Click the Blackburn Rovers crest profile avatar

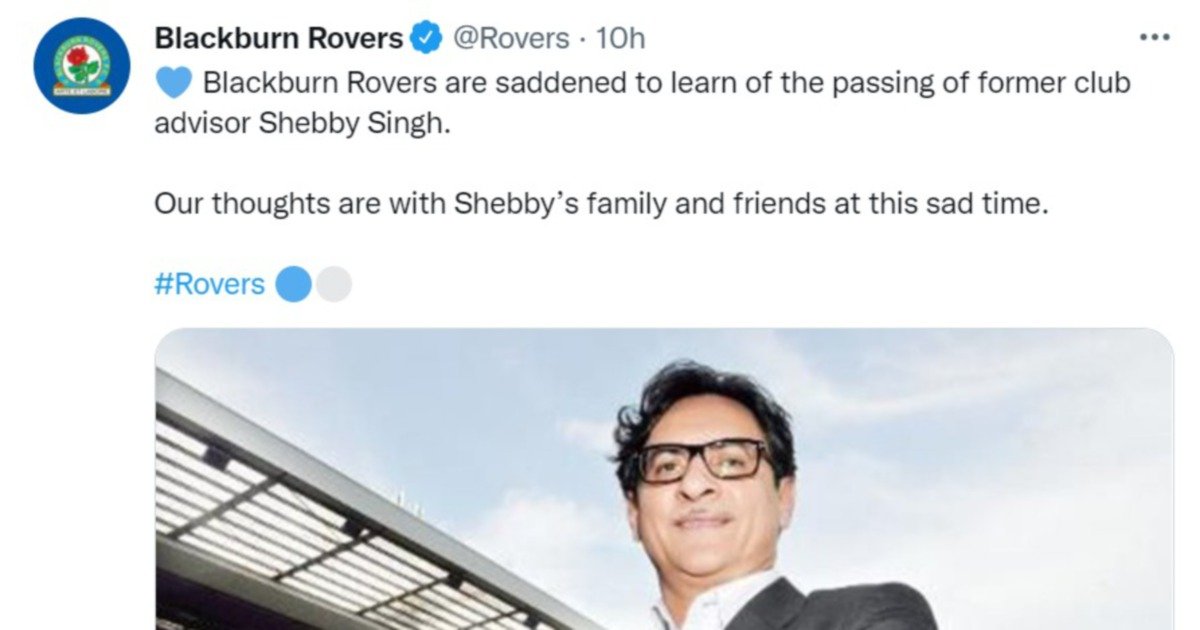pos(80,66)
